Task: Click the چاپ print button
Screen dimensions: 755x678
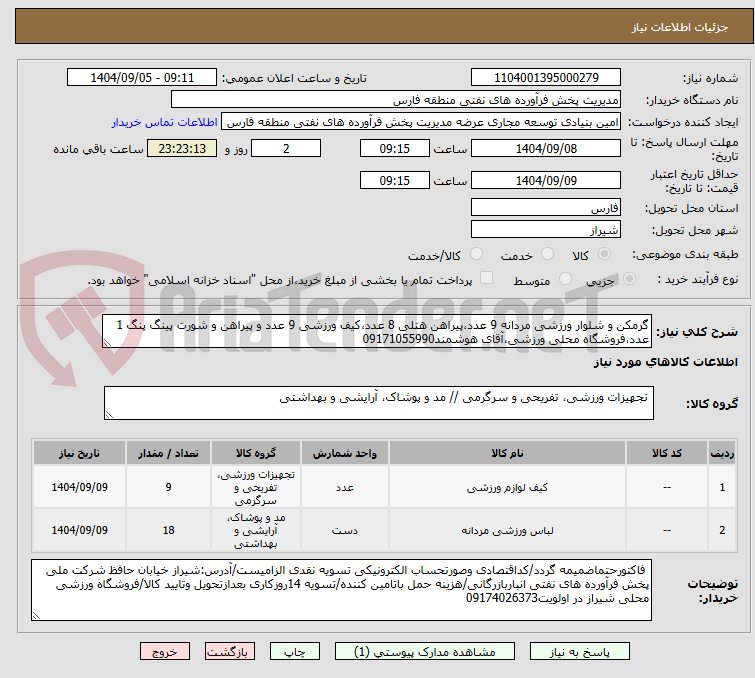Action: click(295, 652)
